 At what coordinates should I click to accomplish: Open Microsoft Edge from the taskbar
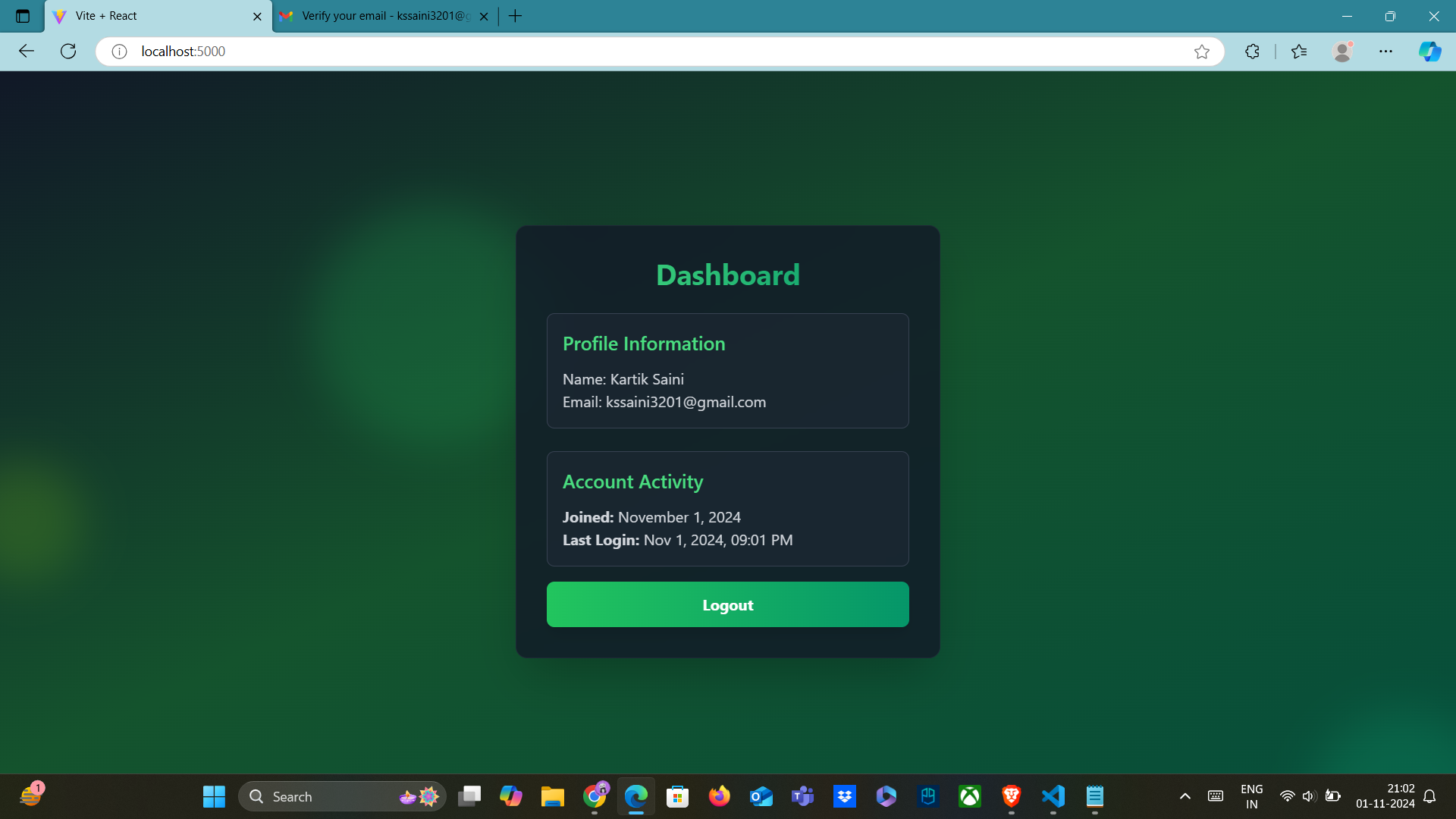point(636,796)
